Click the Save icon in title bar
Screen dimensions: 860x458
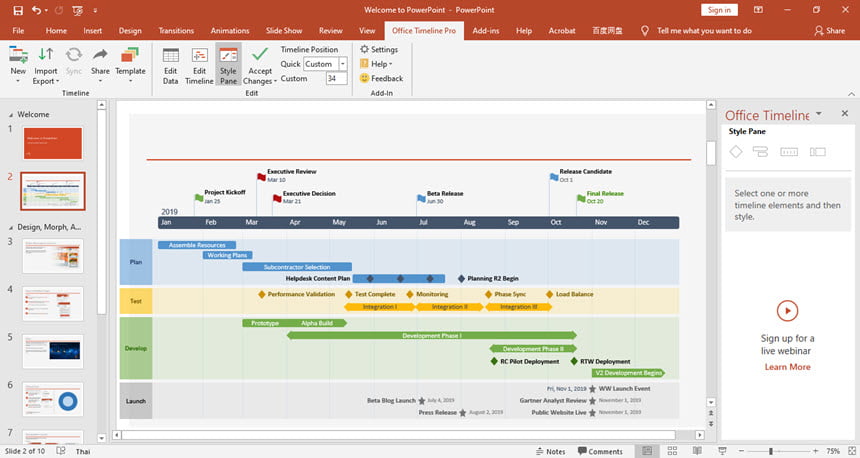coord(18,10)
